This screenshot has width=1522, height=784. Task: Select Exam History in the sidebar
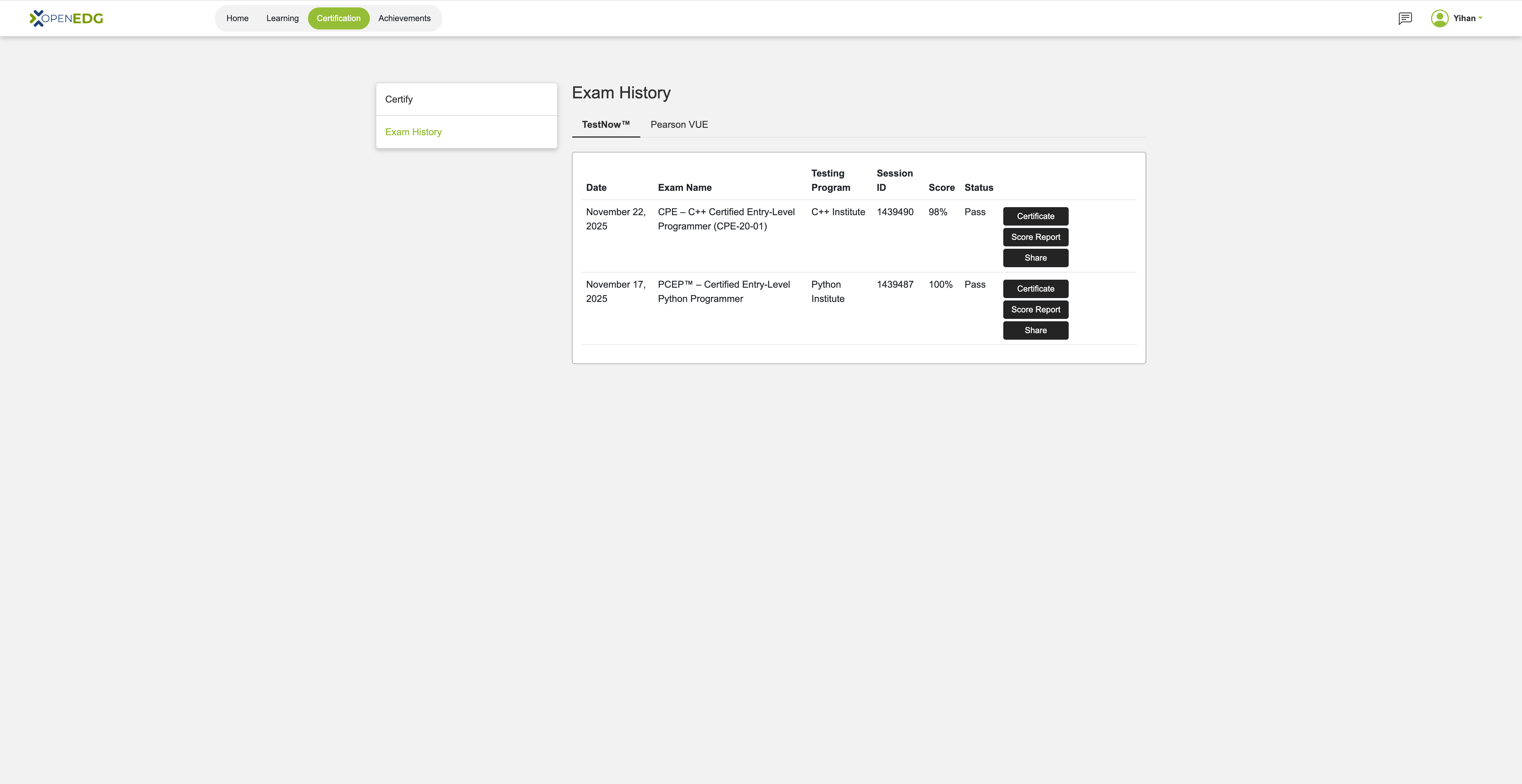[x=466, y=132]
